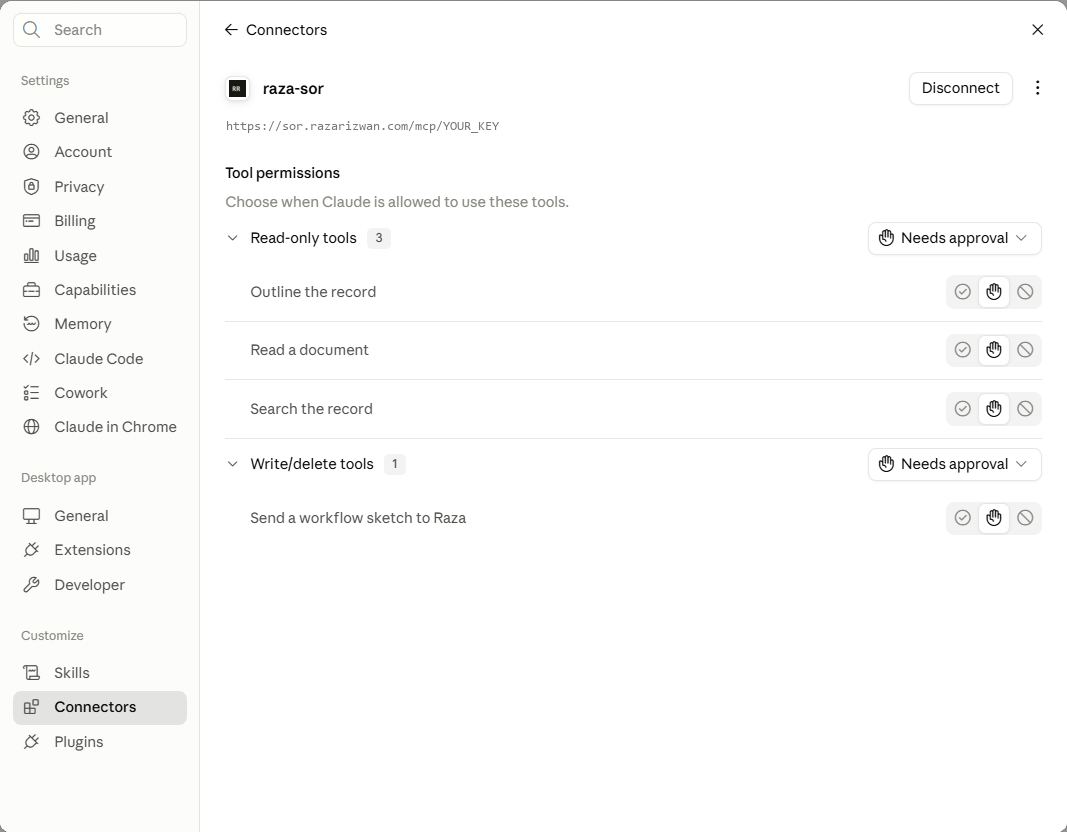This screenshot has width=1067, height=832.
Task: Set Outline the record to always allow
Action: point(962,292)
